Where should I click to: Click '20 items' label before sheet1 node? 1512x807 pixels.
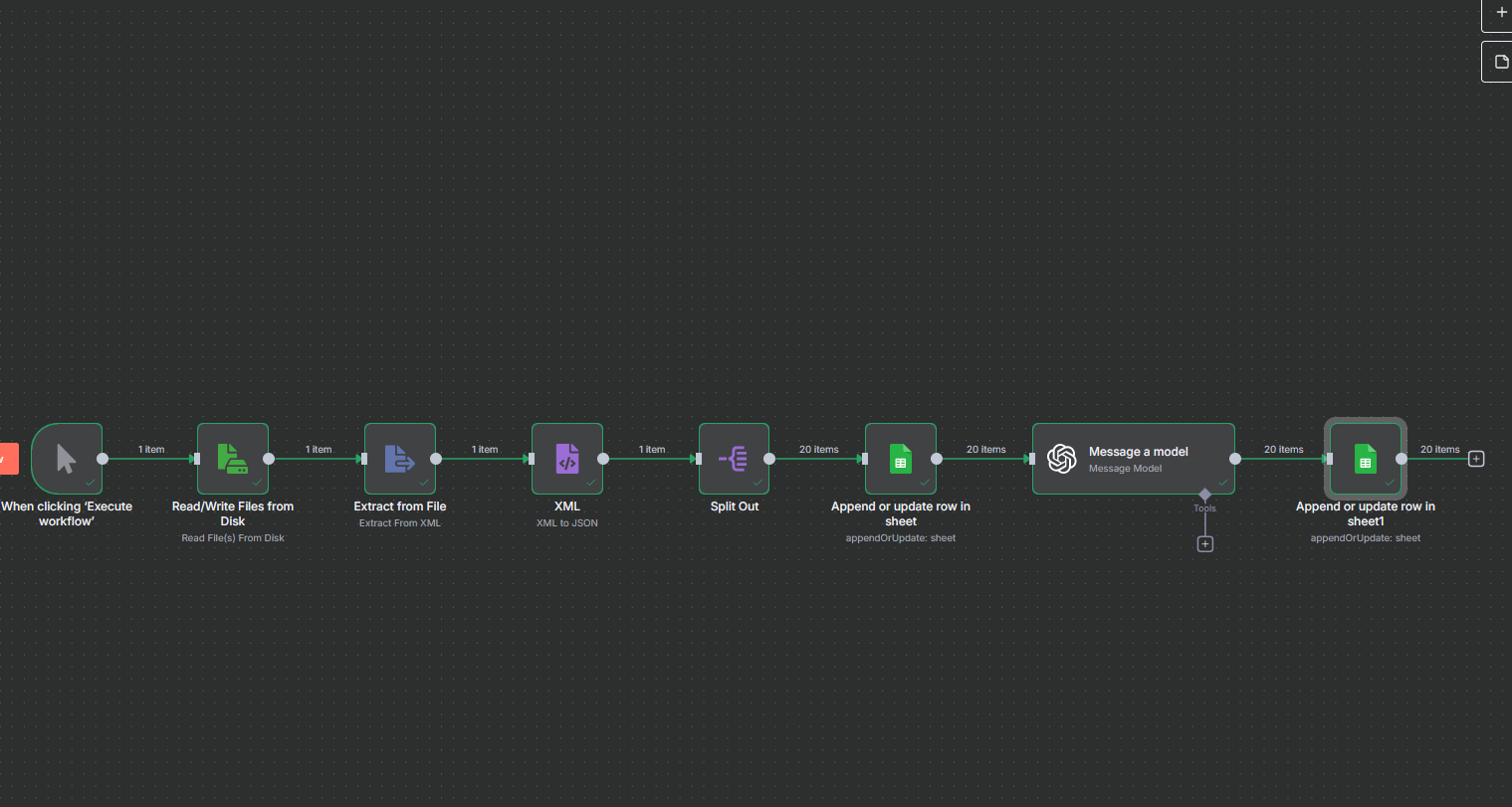1284,450
